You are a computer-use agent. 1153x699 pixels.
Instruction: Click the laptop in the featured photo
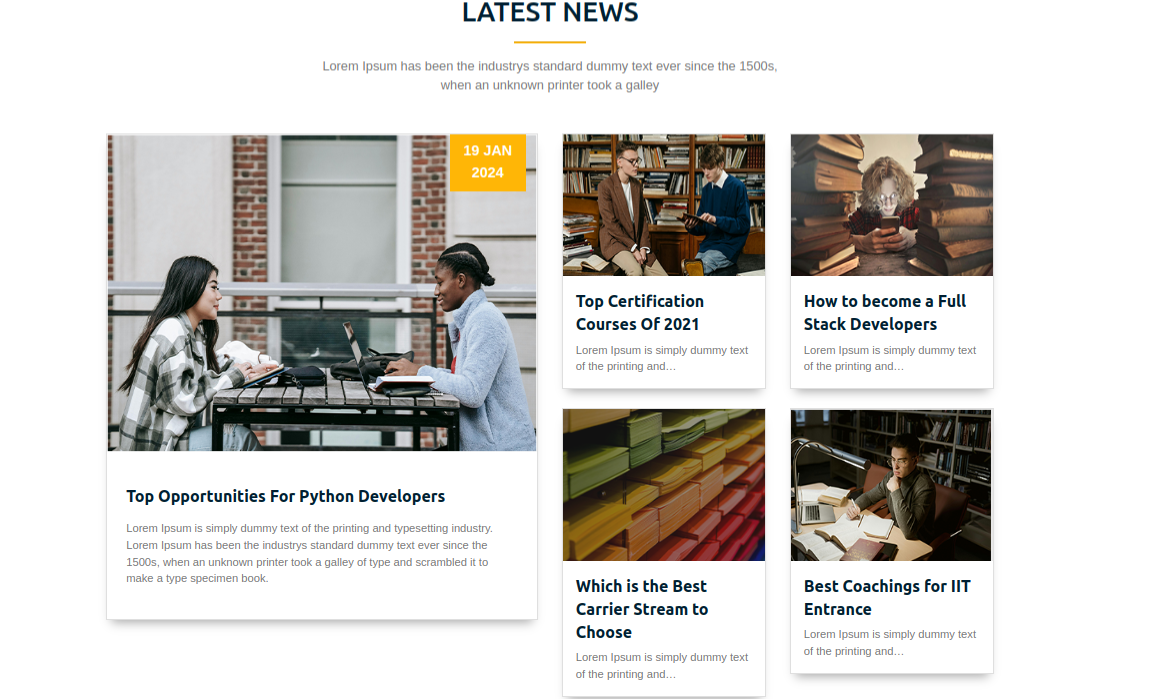[357, 351]
